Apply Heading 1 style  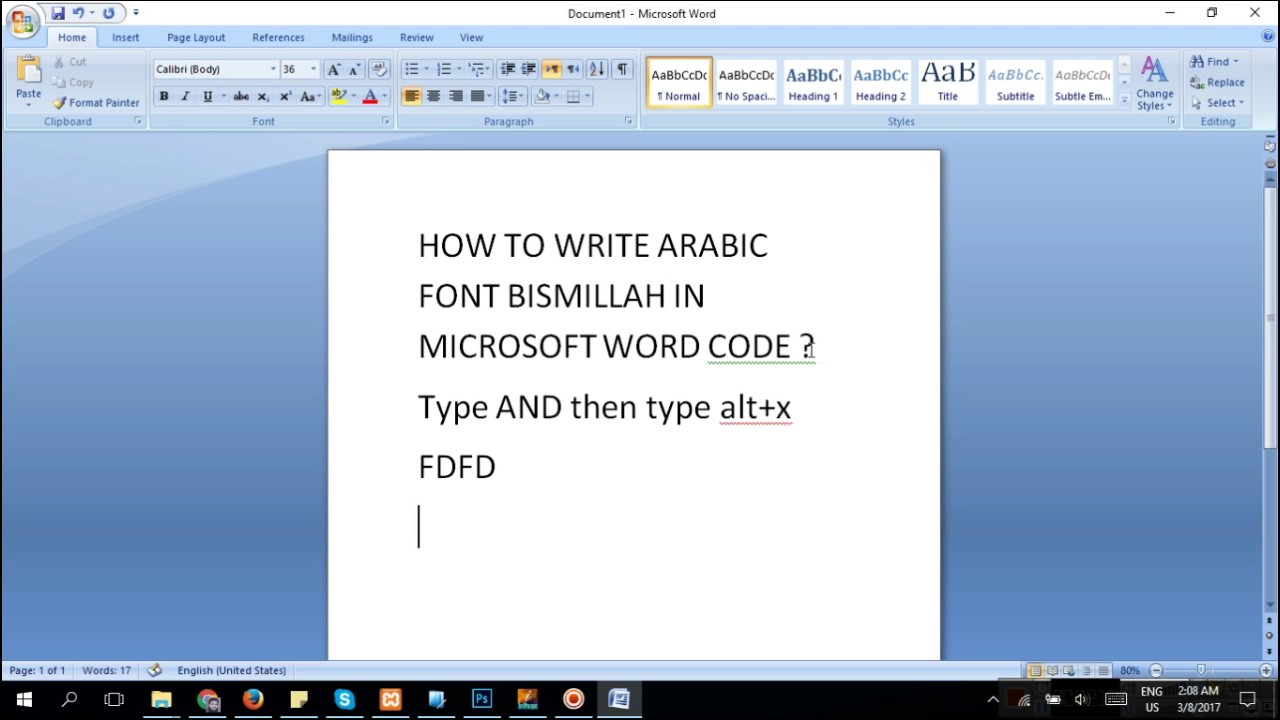[x=813, y=82]
